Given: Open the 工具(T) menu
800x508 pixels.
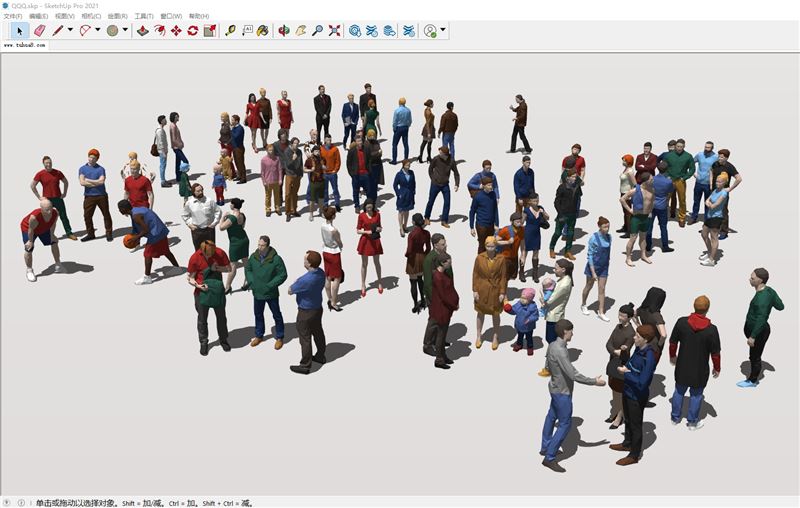Looking at the screenshot, I should coord(144,16).
